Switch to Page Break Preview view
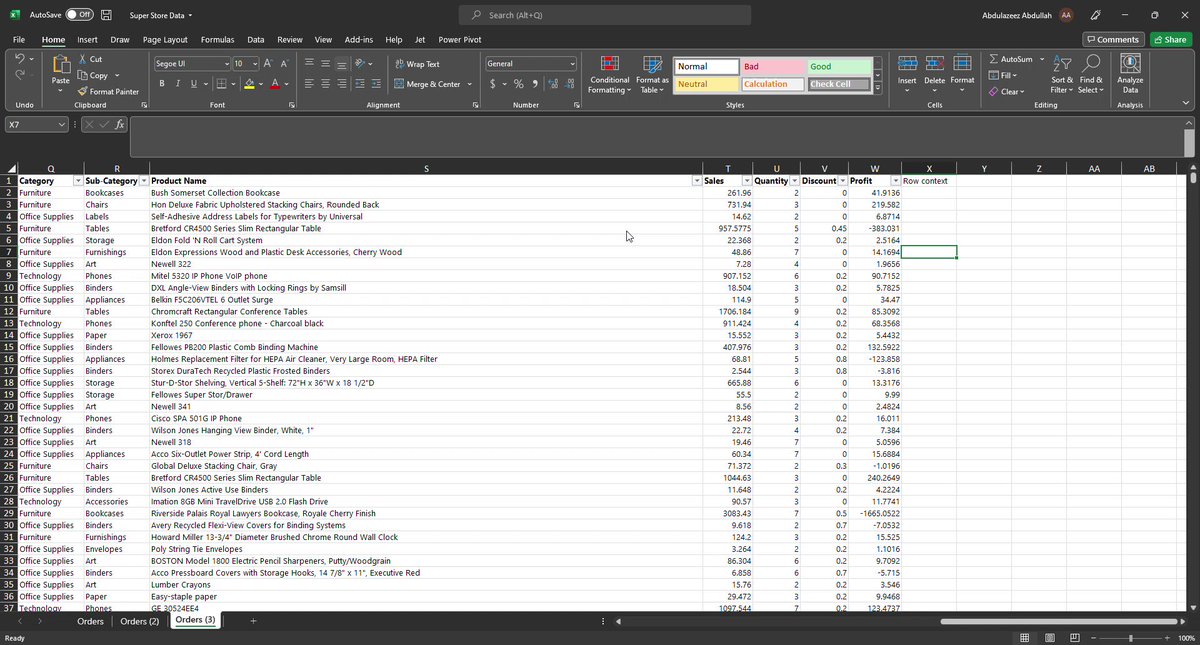 click(1074, 638)
